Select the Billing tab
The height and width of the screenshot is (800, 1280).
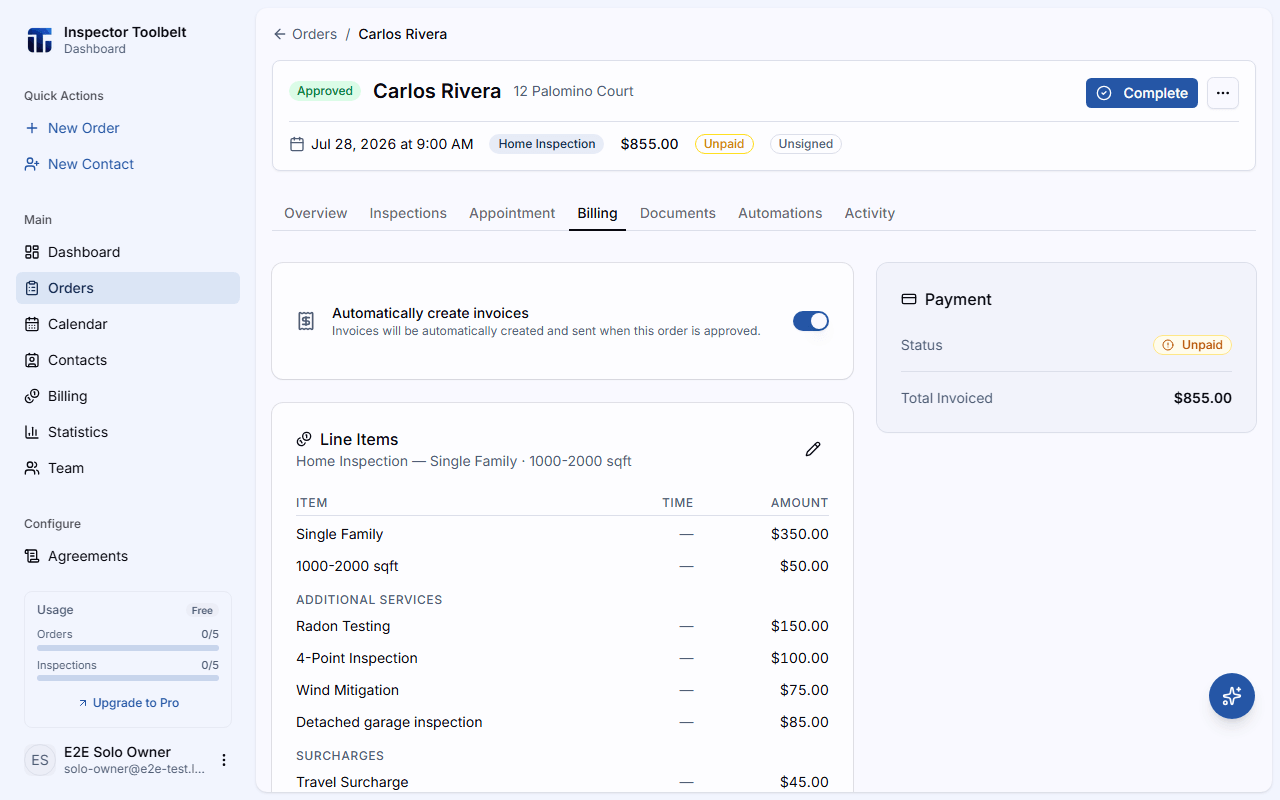click(597, 213)
